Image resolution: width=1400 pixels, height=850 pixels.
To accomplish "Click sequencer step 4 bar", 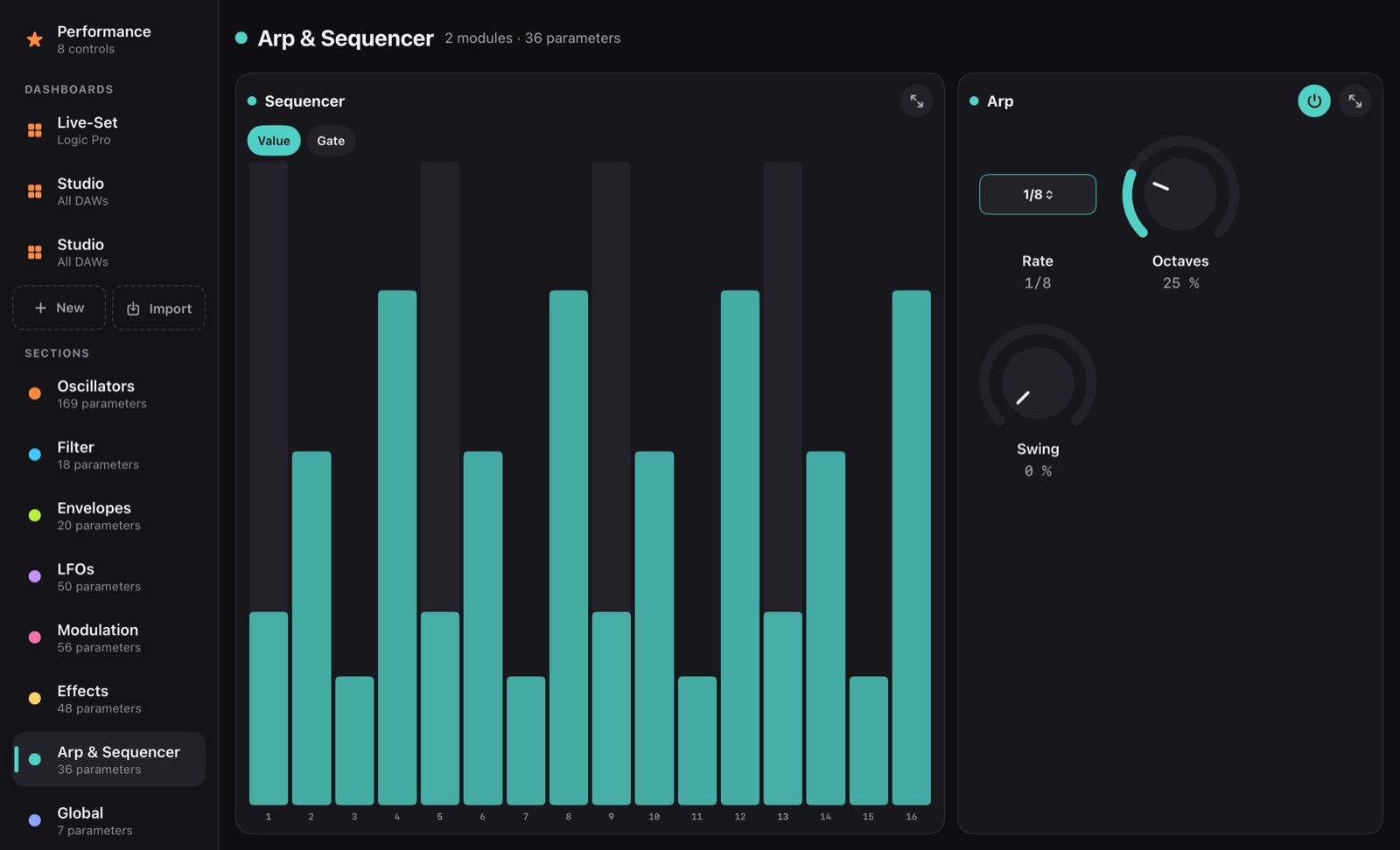I will 397,547.
